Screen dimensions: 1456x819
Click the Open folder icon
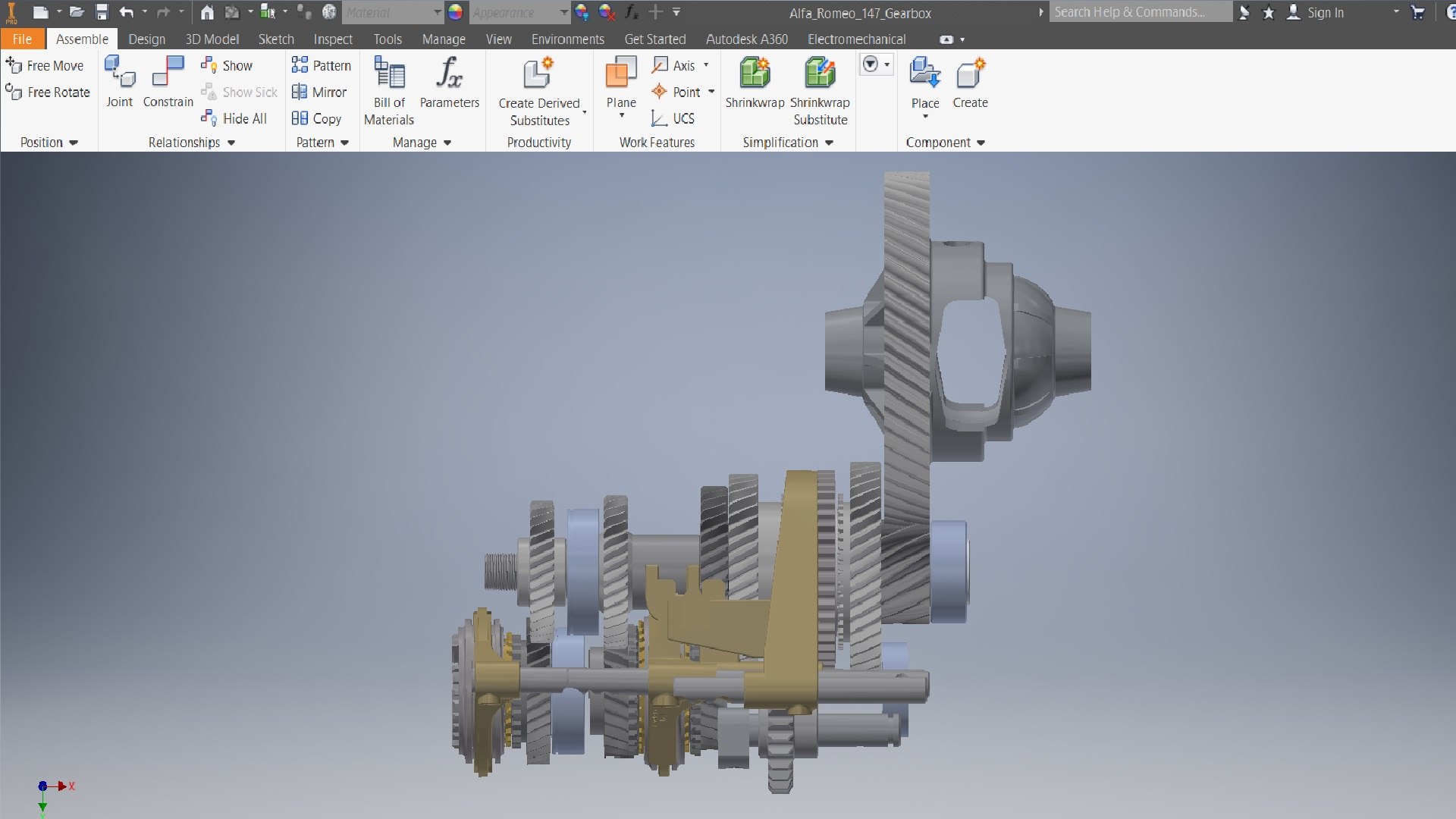[77, 12]
